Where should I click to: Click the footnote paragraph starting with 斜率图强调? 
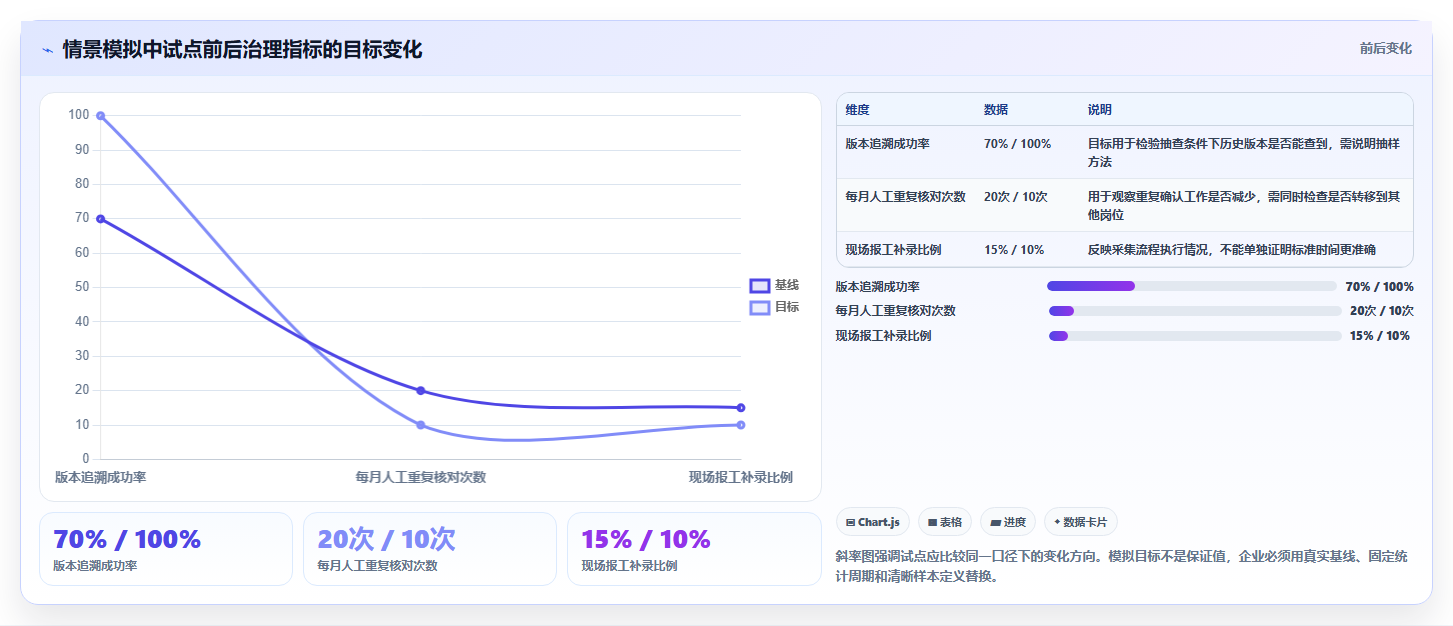coord(1122,566)
